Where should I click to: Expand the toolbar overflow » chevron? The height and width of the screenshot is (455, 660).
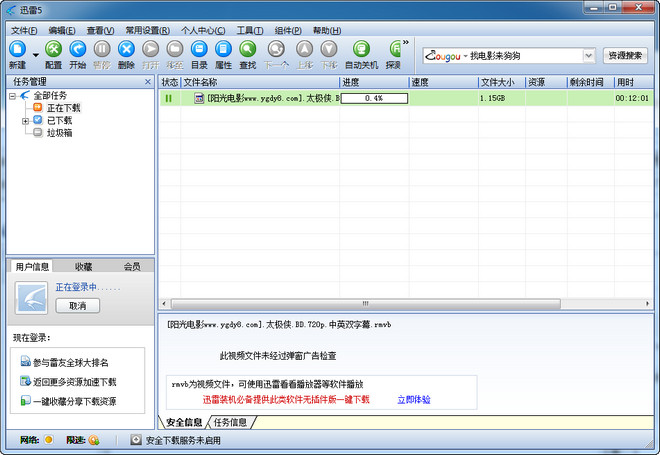click(406, 42)
